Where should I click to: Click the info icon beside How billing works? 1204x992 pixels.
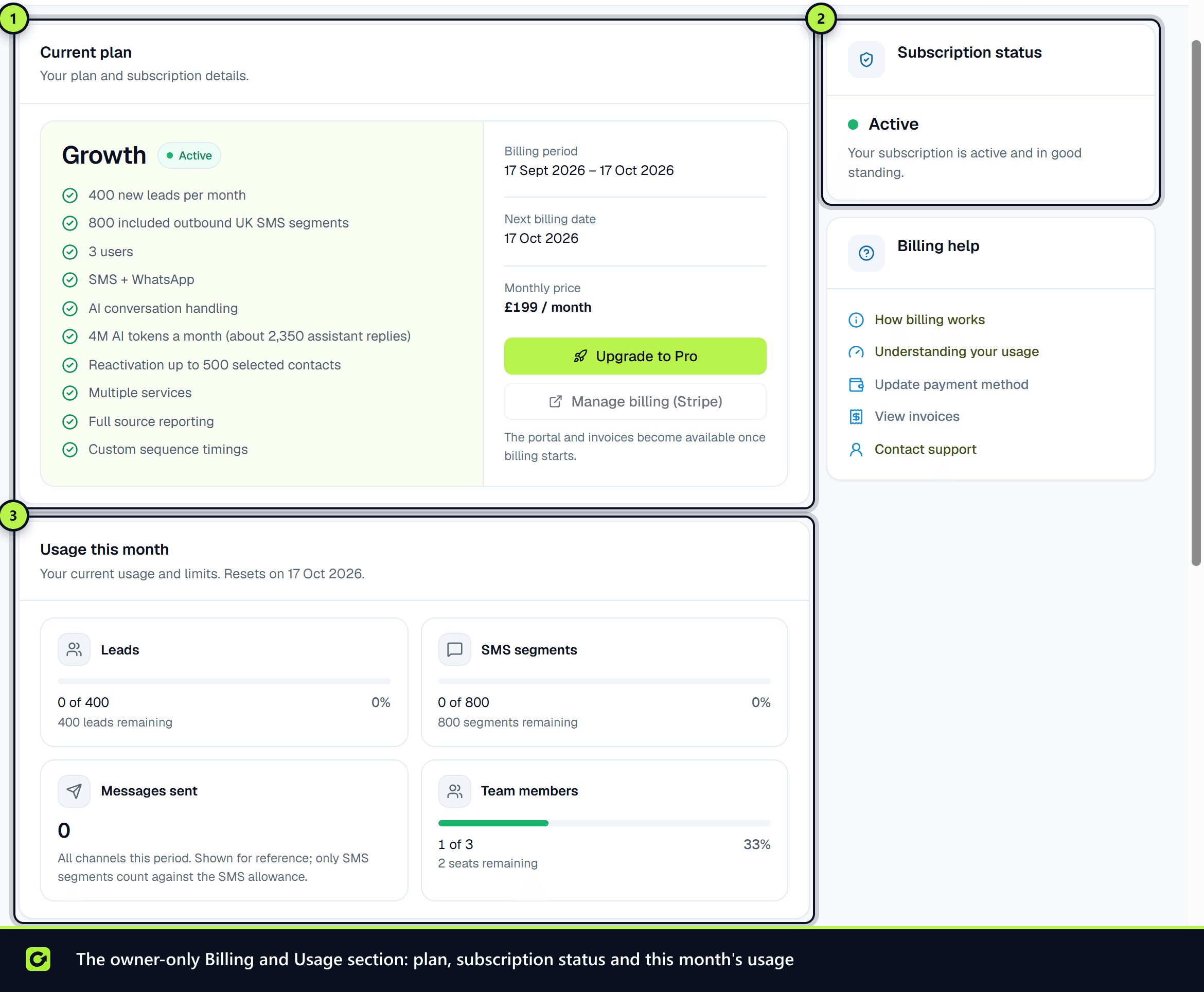[x=856, y=320]
